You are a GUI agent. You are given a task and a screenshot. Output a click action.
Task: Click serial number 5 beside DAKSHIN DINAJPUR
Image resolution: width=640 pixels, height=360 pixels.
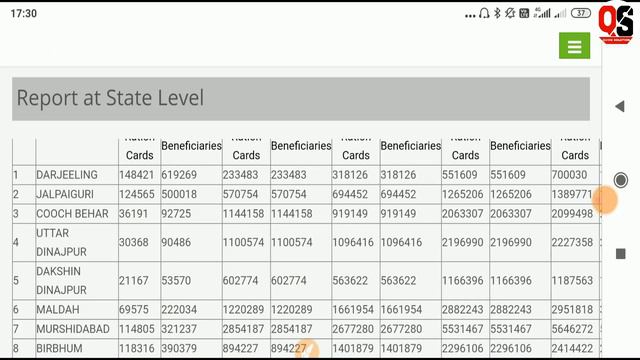point(16,281)
